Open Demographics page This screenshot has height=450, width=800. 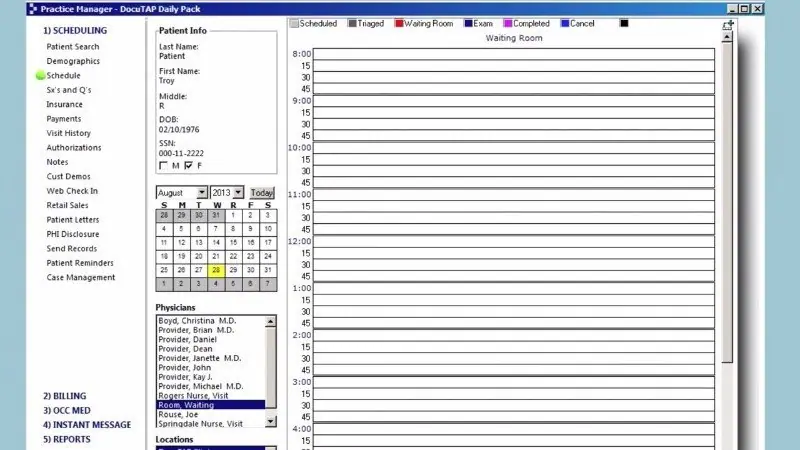coord(73,61)
